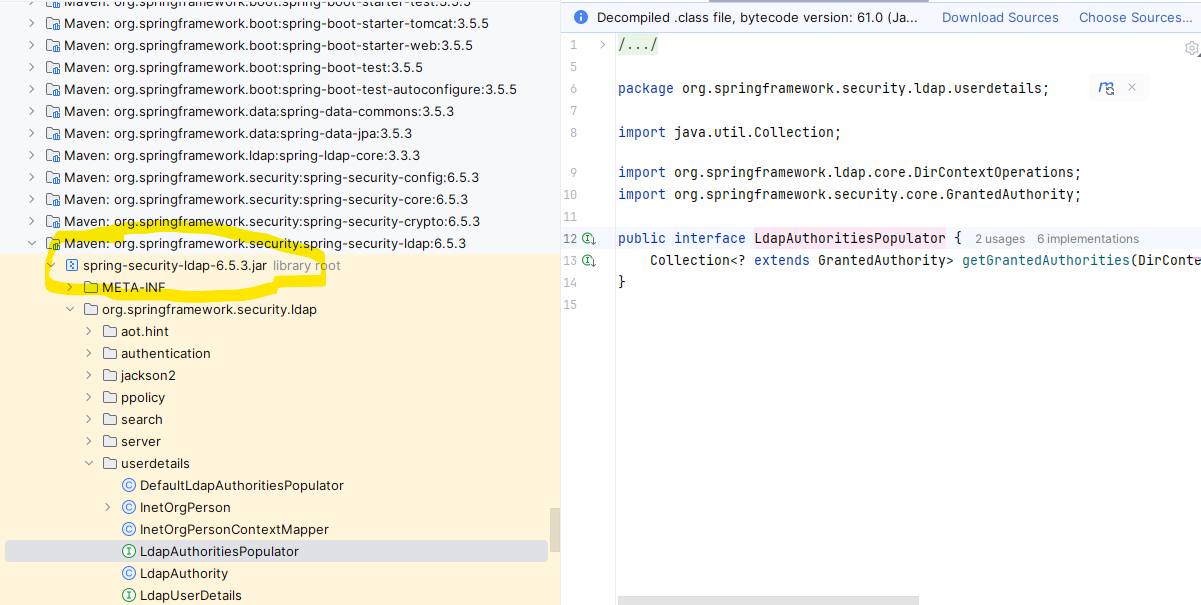Click the Download Sources link
Screen dimensions: 1201x605
1000,17
